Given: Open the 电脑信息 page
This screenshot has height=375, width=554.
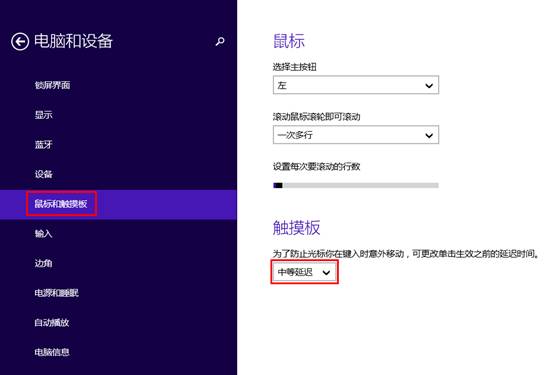Looking at the screenshot, I should (52, 352).
